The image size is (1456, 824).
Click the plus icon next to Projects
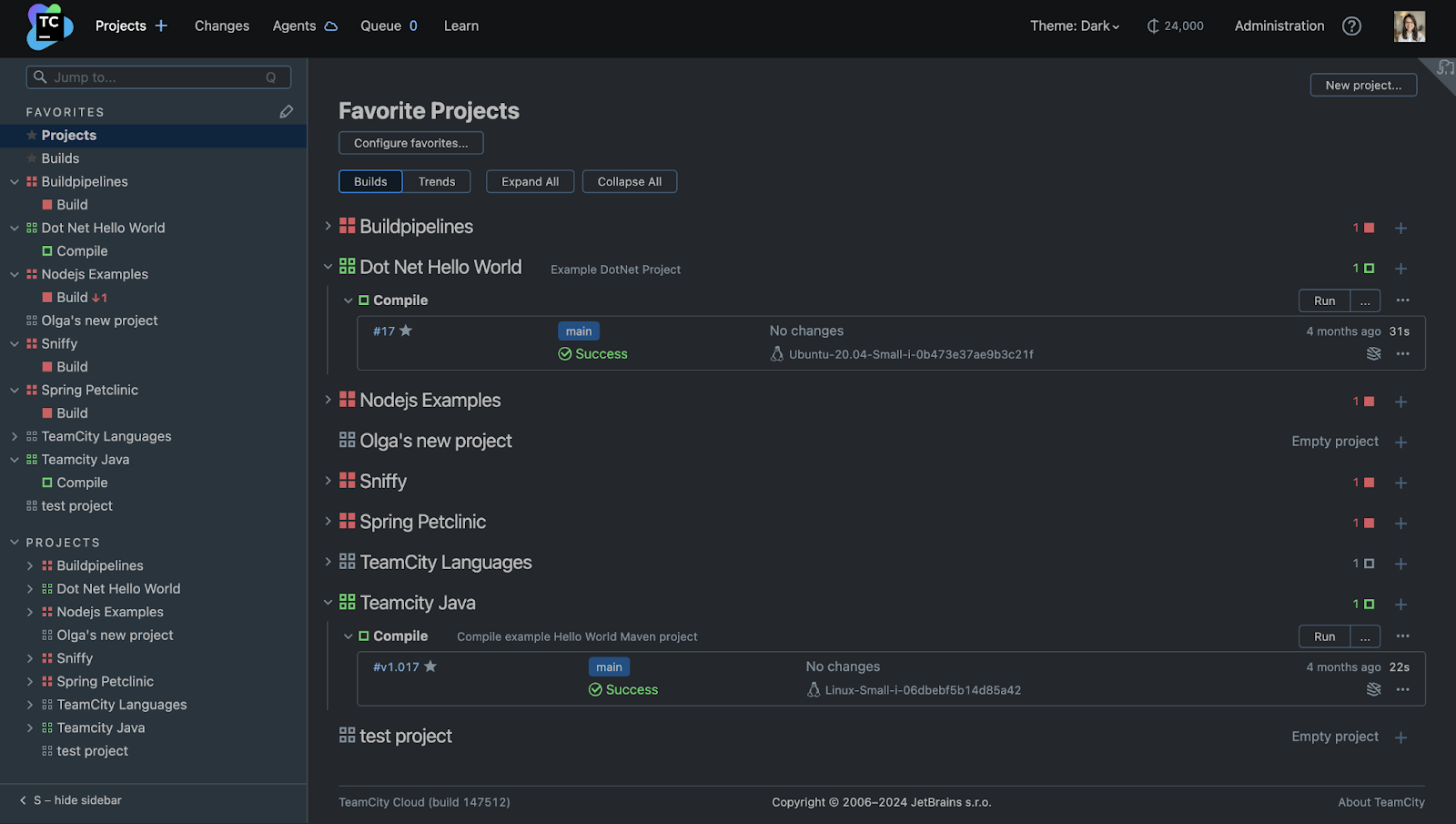point(161,25)
